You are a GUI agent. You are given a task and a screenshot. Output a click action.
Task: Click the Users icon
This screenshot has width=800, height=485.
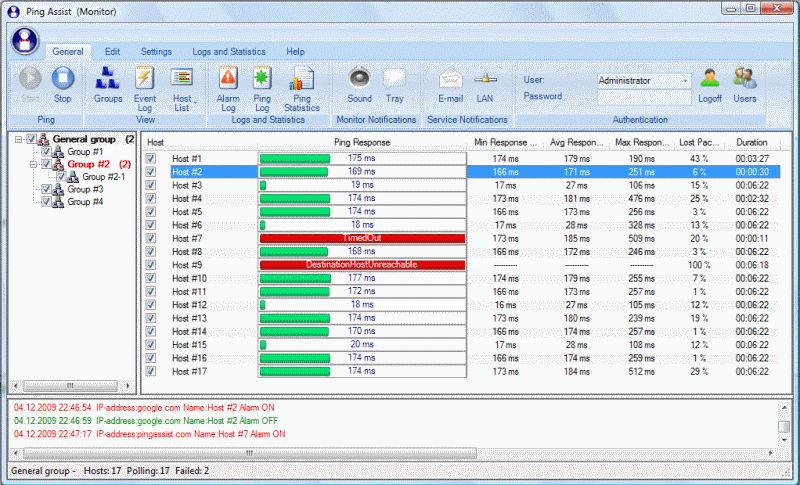[745, 83]
